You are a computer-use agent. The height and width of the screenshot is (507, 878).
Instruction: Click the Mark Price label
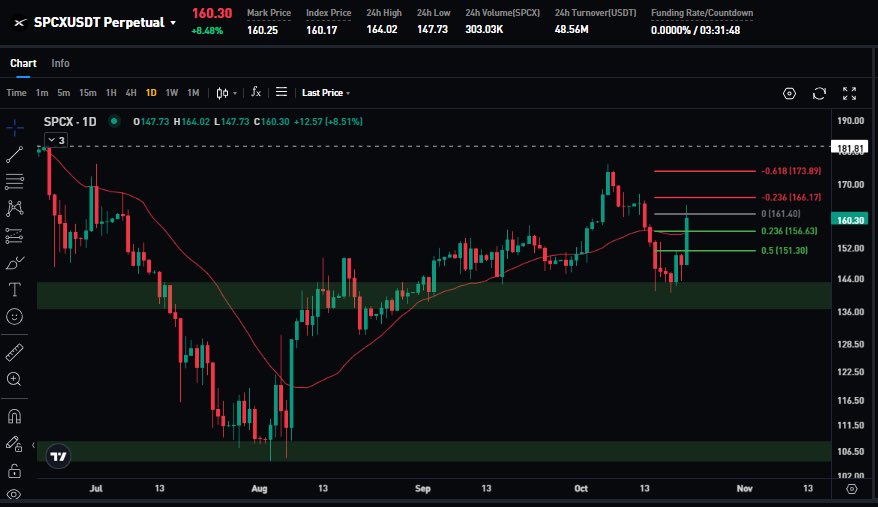pyautogui.click(x=269, y=13)
